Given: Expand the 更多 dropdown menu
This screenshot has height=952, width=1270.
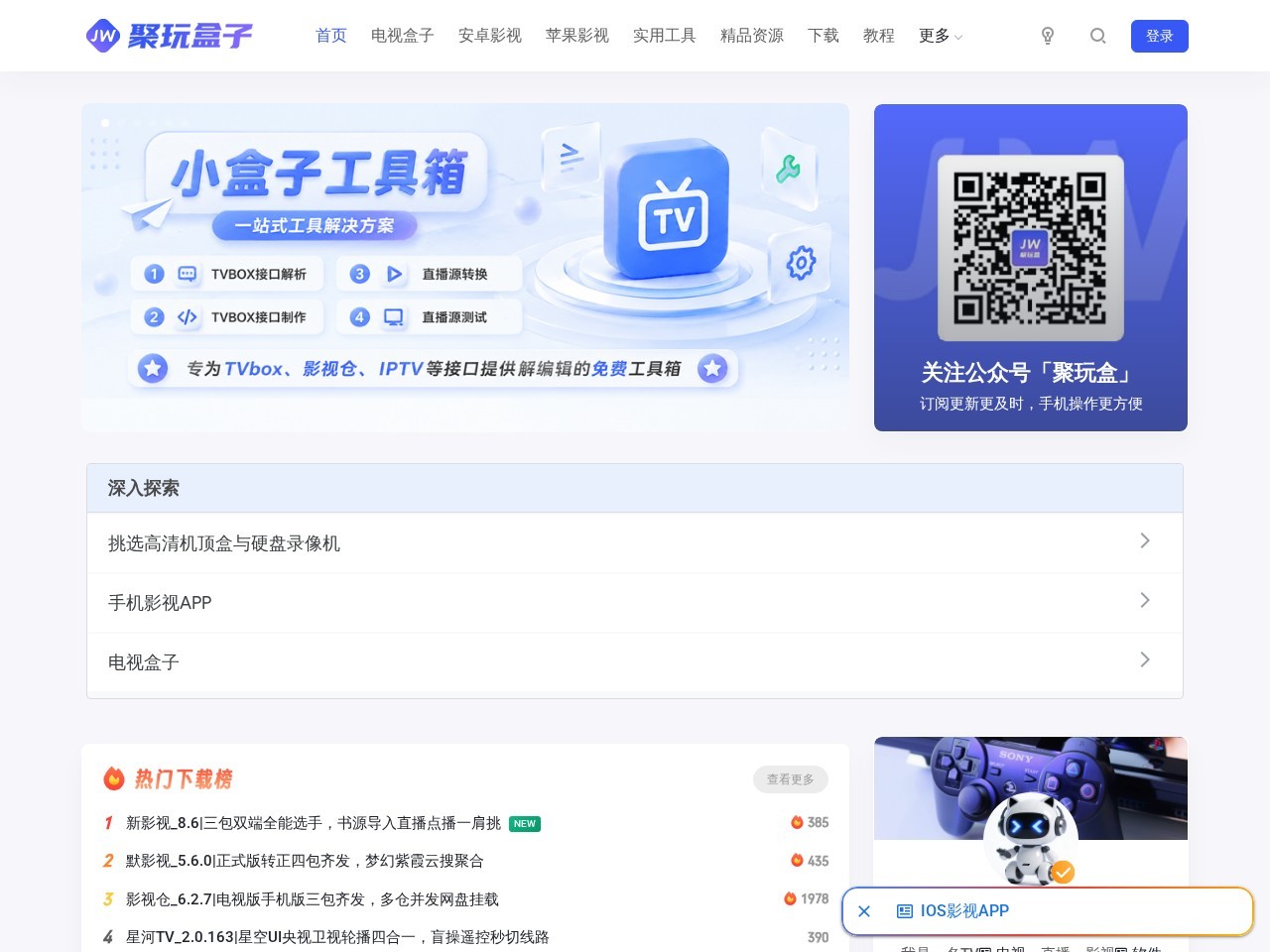Looking at the screenshot, I should [x=941, y=36].
